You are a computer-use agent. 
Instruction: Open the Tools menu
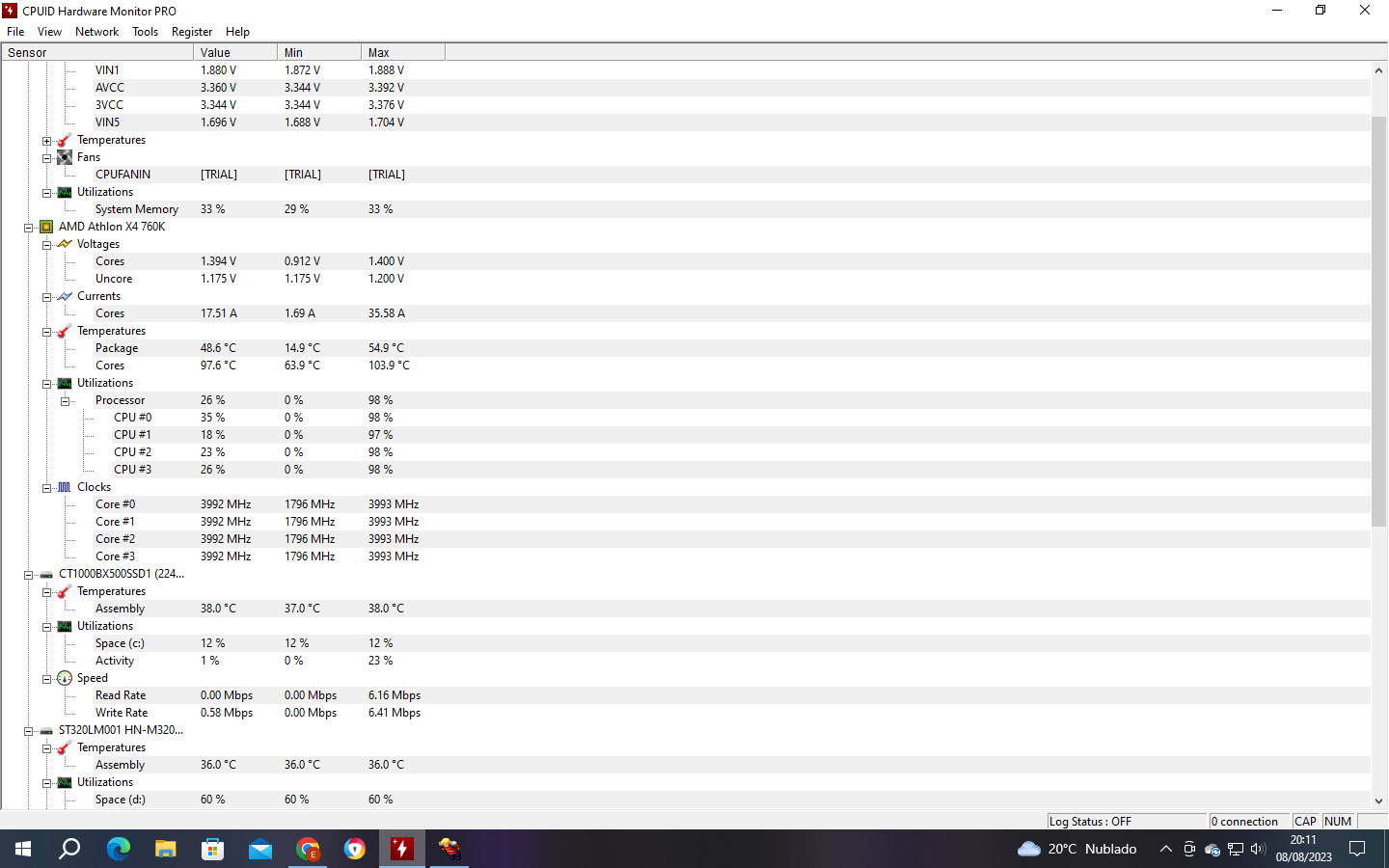coord(145,32)
